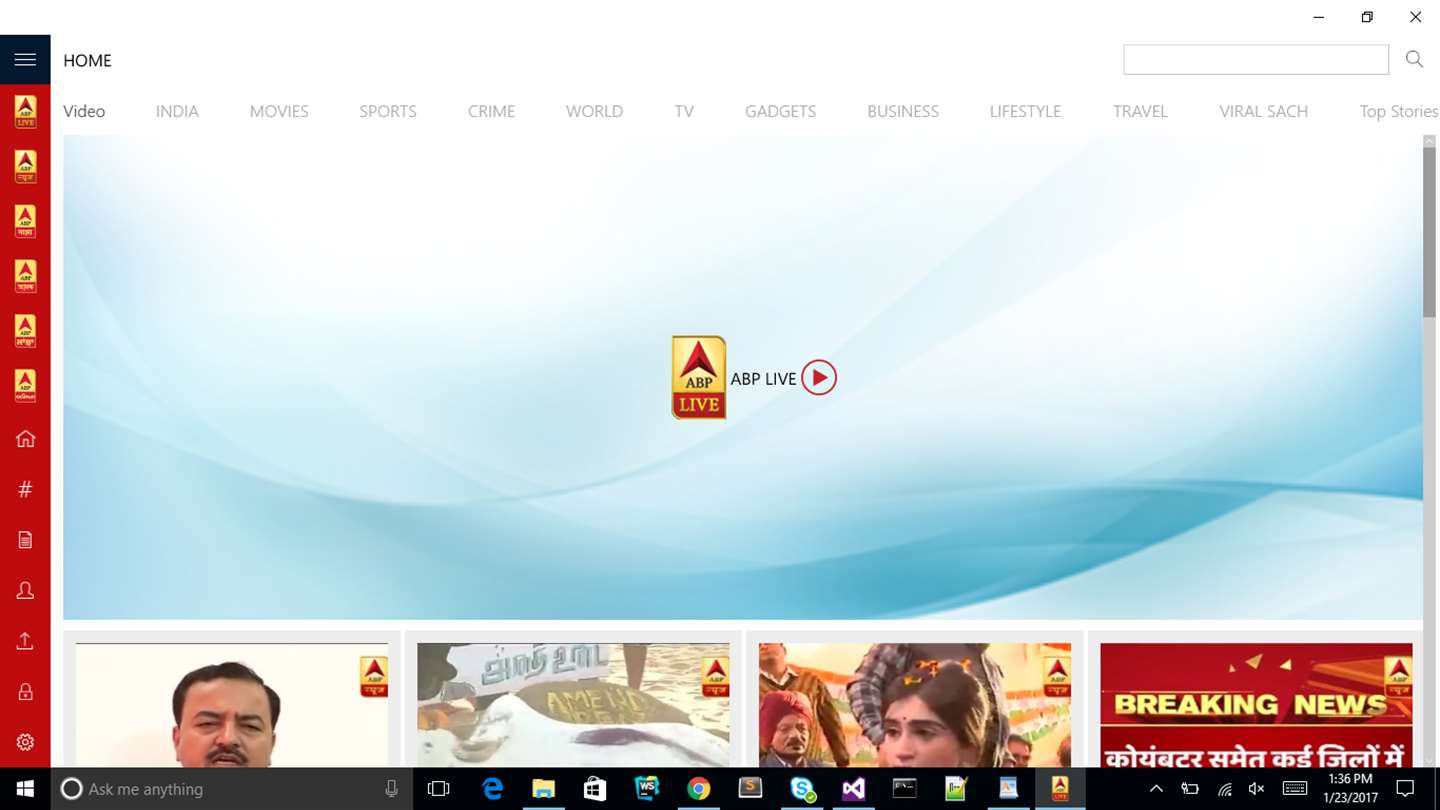Switch to the Top Stories tab
1440x810 pixels.
[1398, 111]
